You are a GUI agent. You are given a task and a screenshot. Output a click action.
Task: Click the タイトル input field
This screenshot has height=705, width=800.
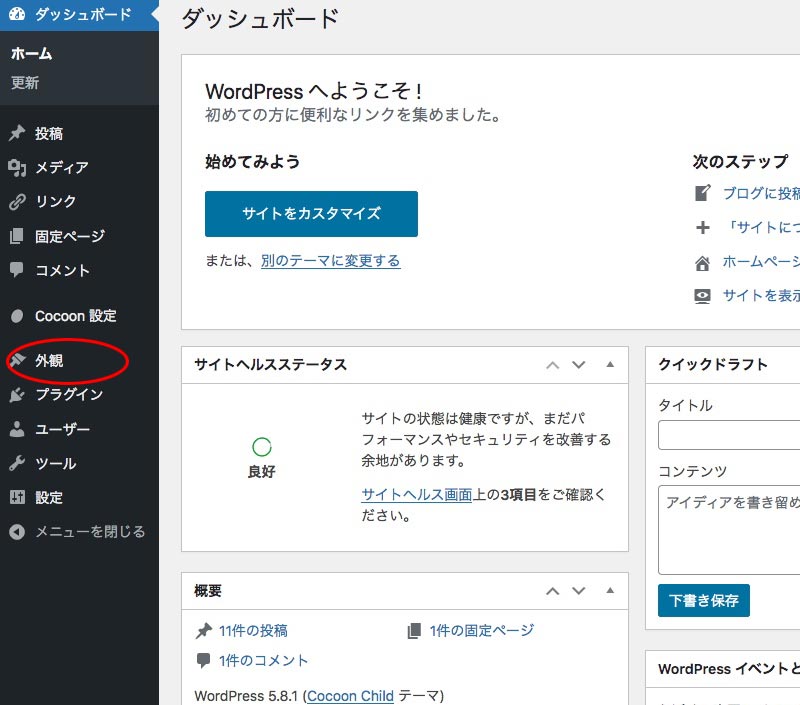729,435
